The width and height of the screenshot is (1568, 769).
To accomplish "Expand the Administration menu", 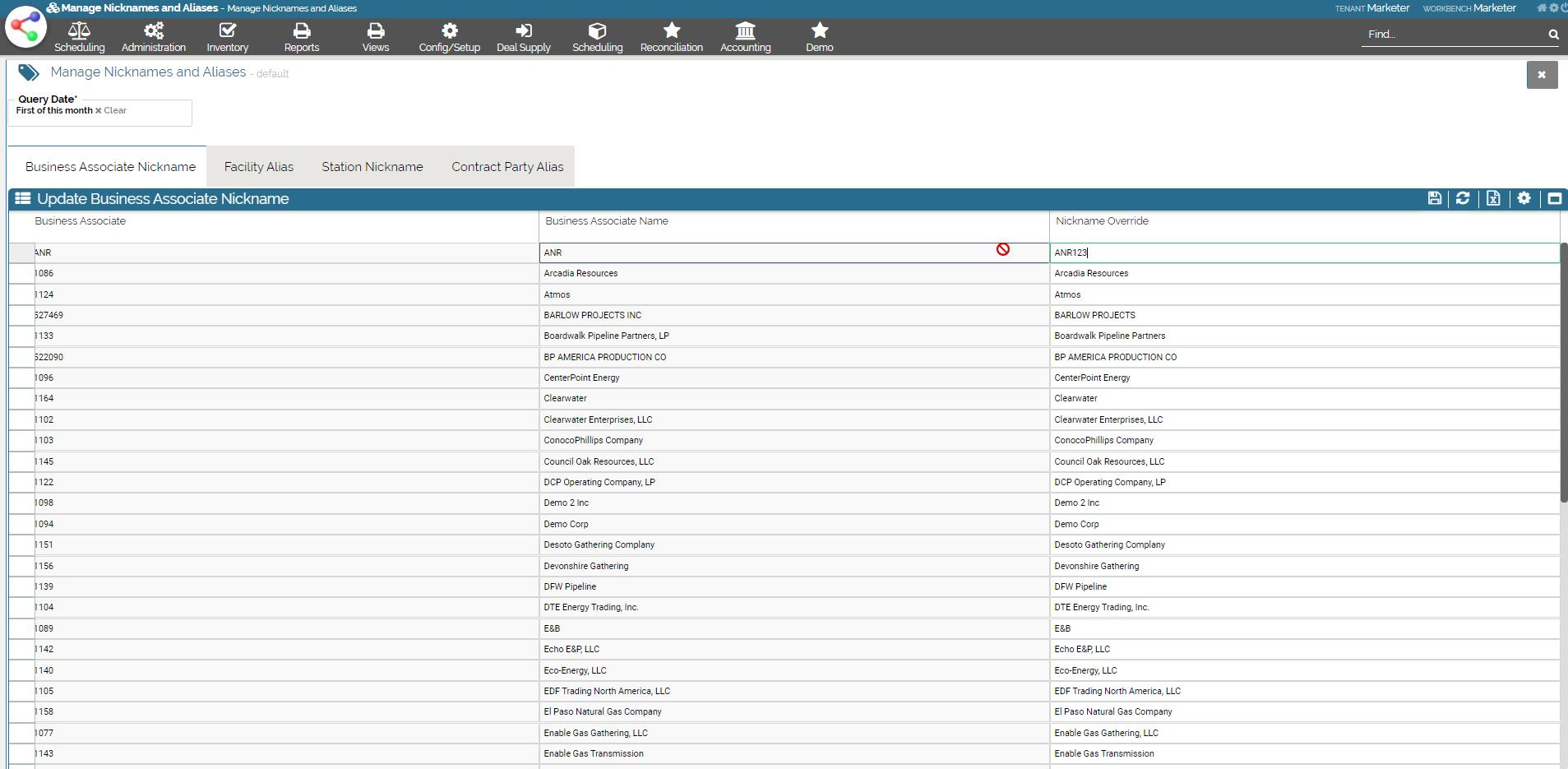I will (x=154, y=37).
